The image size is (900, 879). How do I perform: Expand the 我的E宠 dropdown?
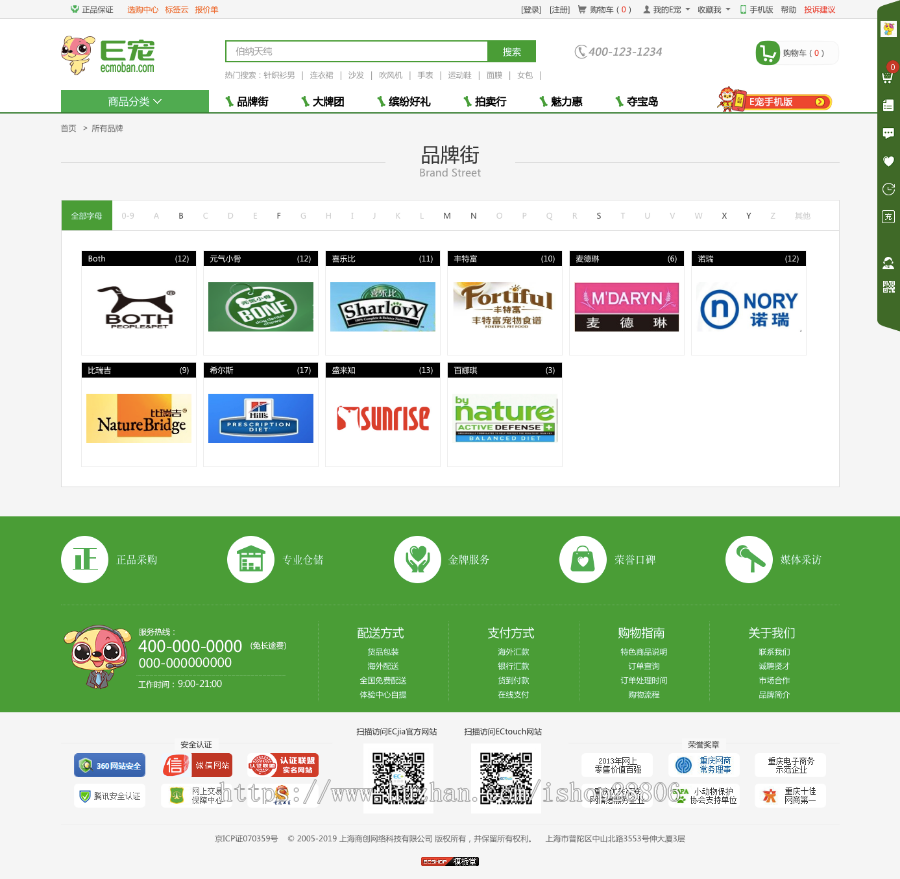[x=666, y=10]
